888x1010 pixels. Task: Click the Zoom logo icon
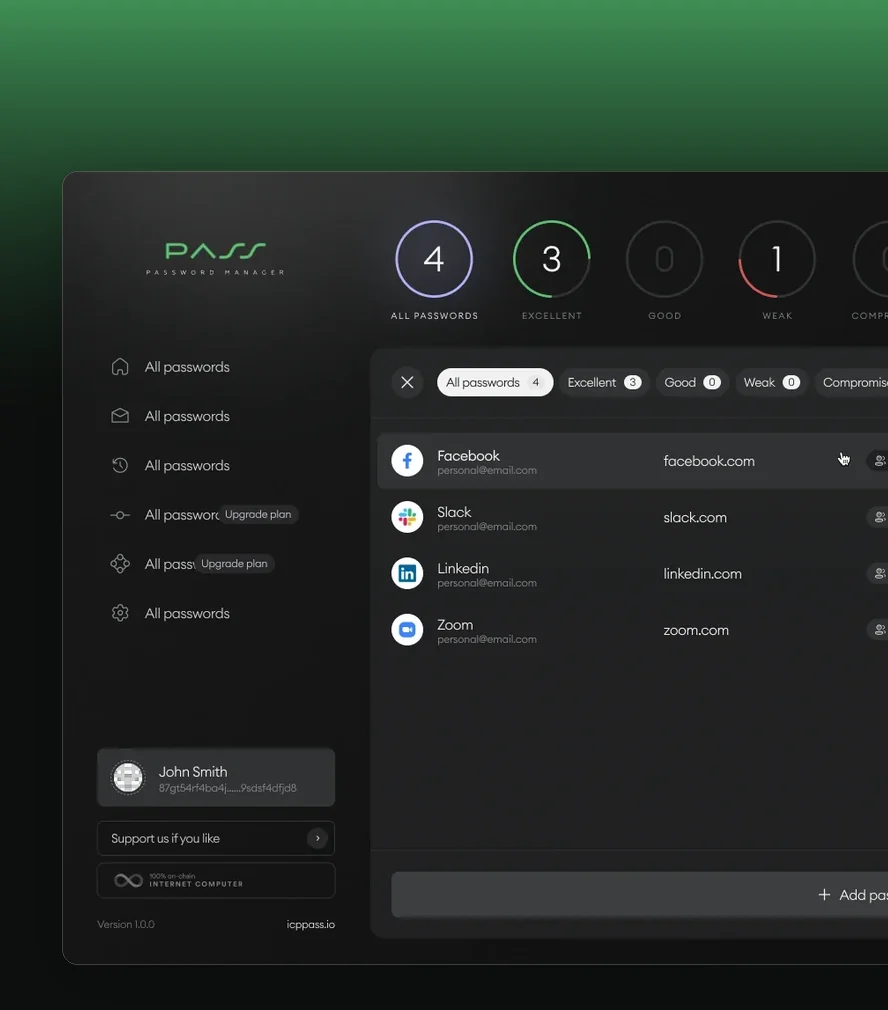[x=407, y=629]
